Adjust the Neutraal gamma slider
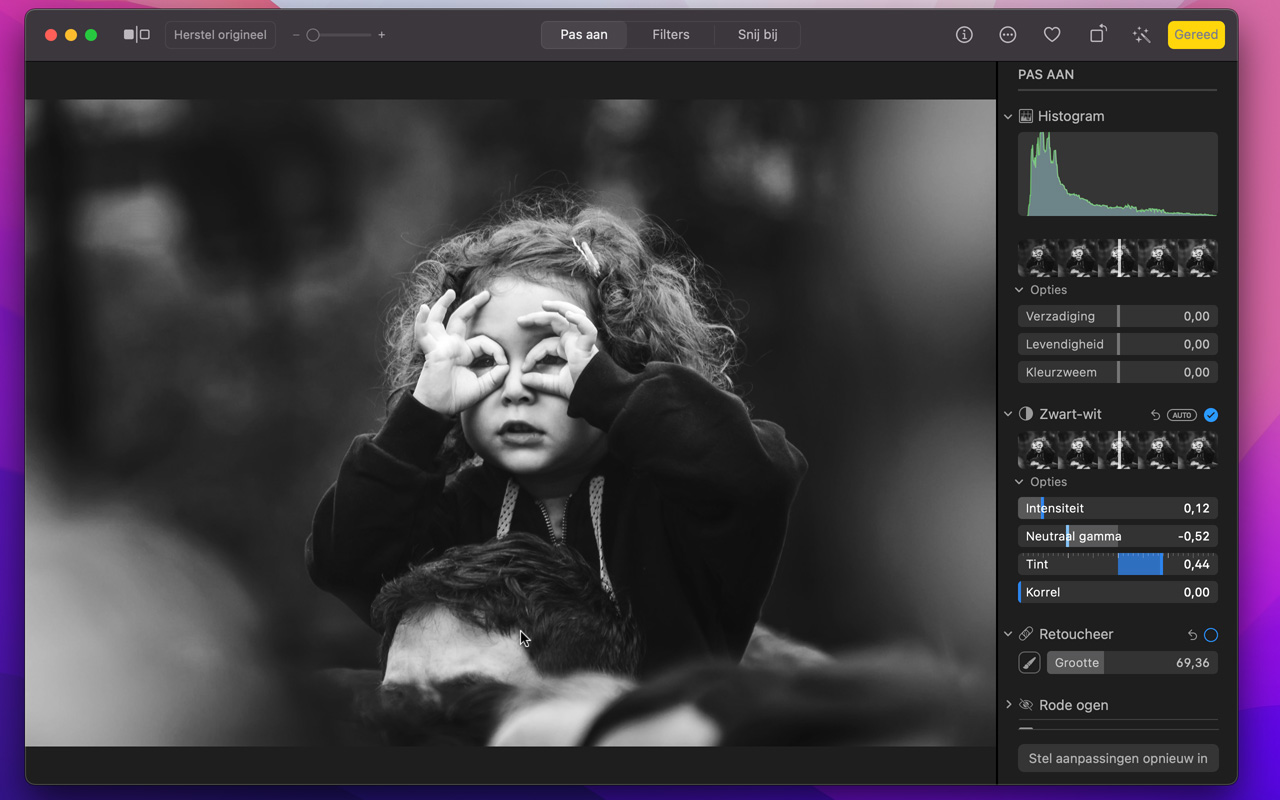The height and width of the screenshot is (800, 1280). 1068,537
